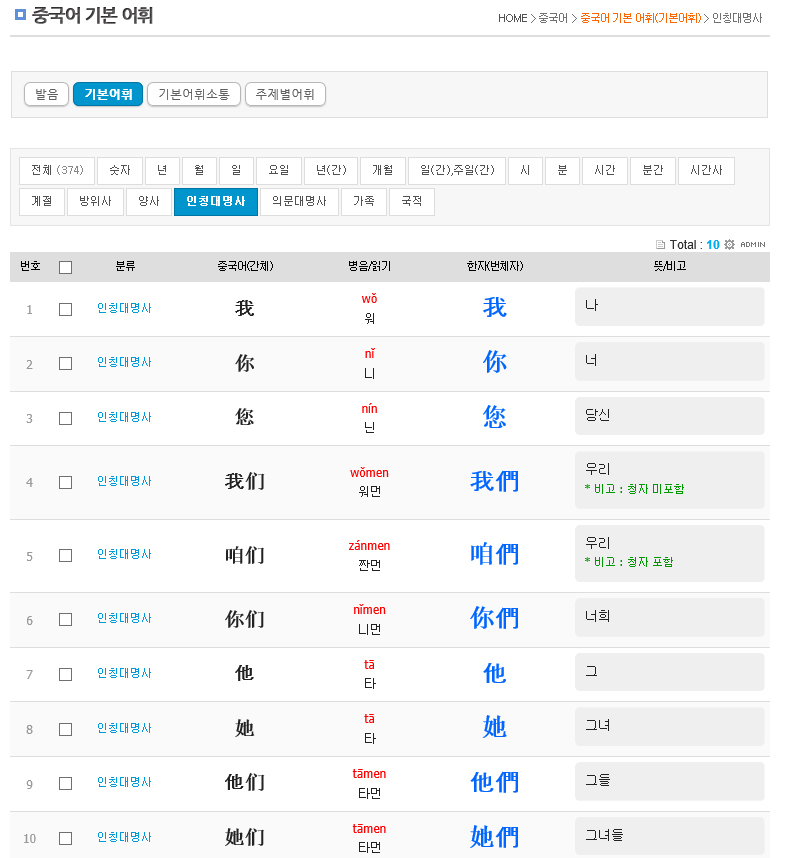
Task: Open the 발음 tab
Action: (x=46, y=95)
